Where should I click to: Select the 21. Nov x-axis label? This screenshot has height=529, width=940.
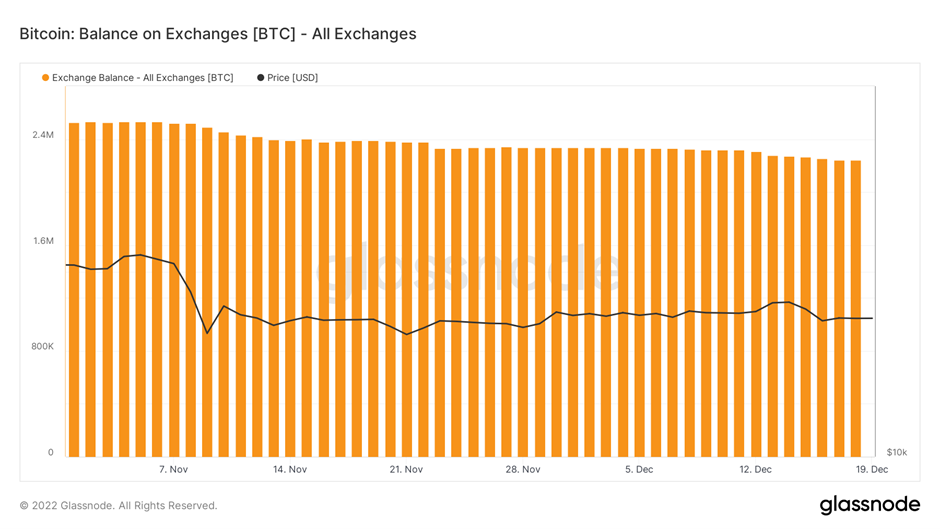coord(406,469)
